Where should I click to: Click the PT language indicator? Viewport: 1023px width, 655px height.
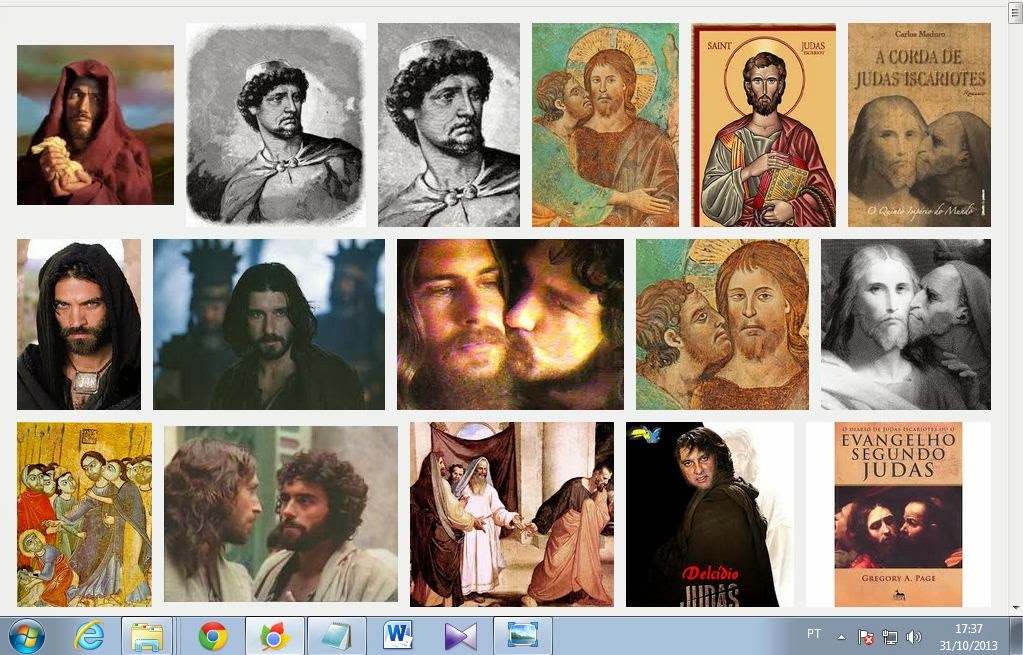click(x=814, y=633)
